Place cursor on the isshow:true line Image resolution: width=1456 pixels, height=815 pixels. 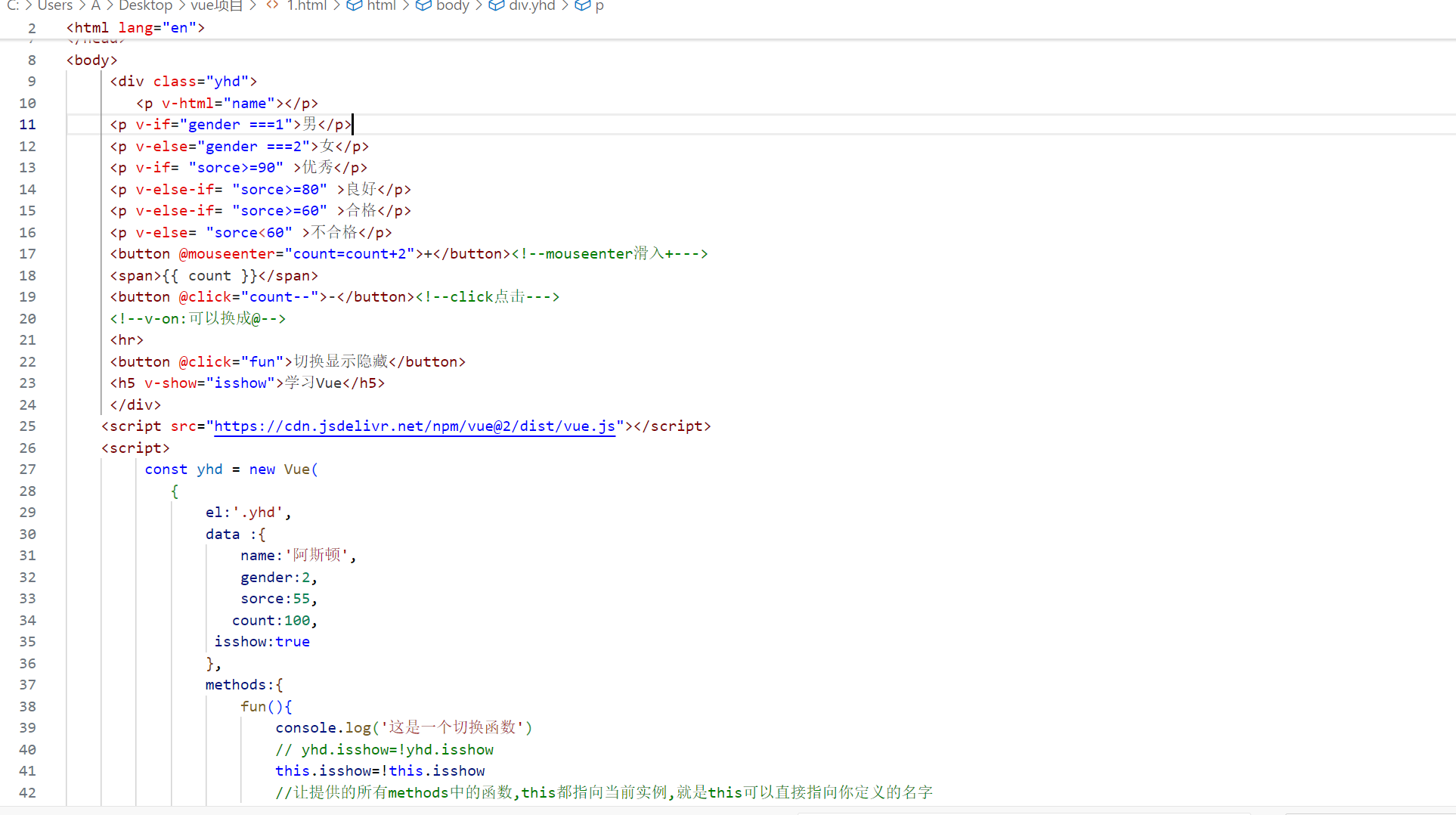262,642
